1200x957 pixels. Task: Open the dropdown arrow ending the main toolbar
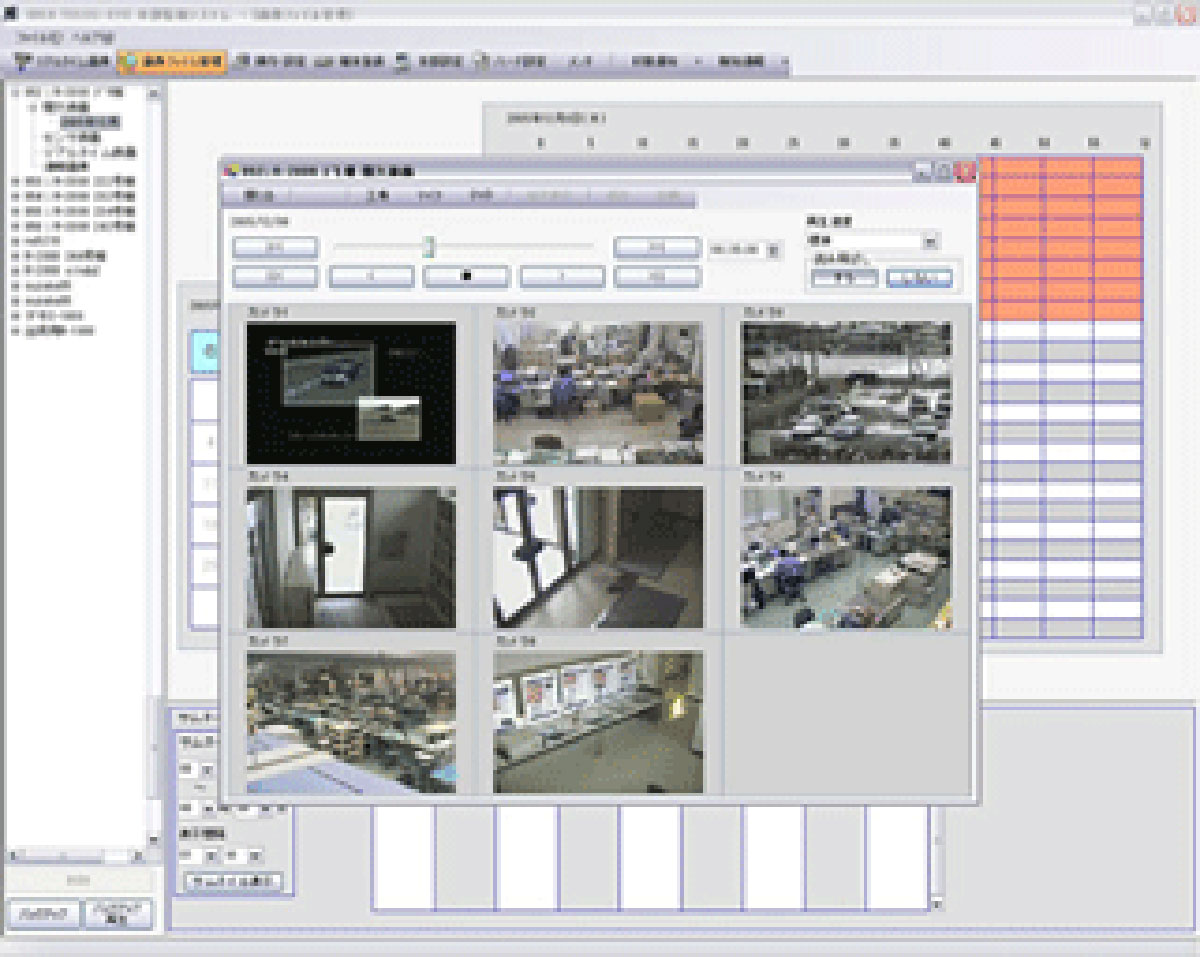point(784,62)
